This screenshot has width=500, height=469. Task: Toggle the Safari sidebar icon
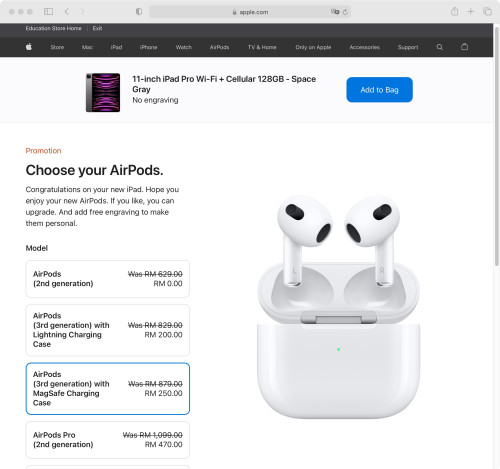point(48,12)
